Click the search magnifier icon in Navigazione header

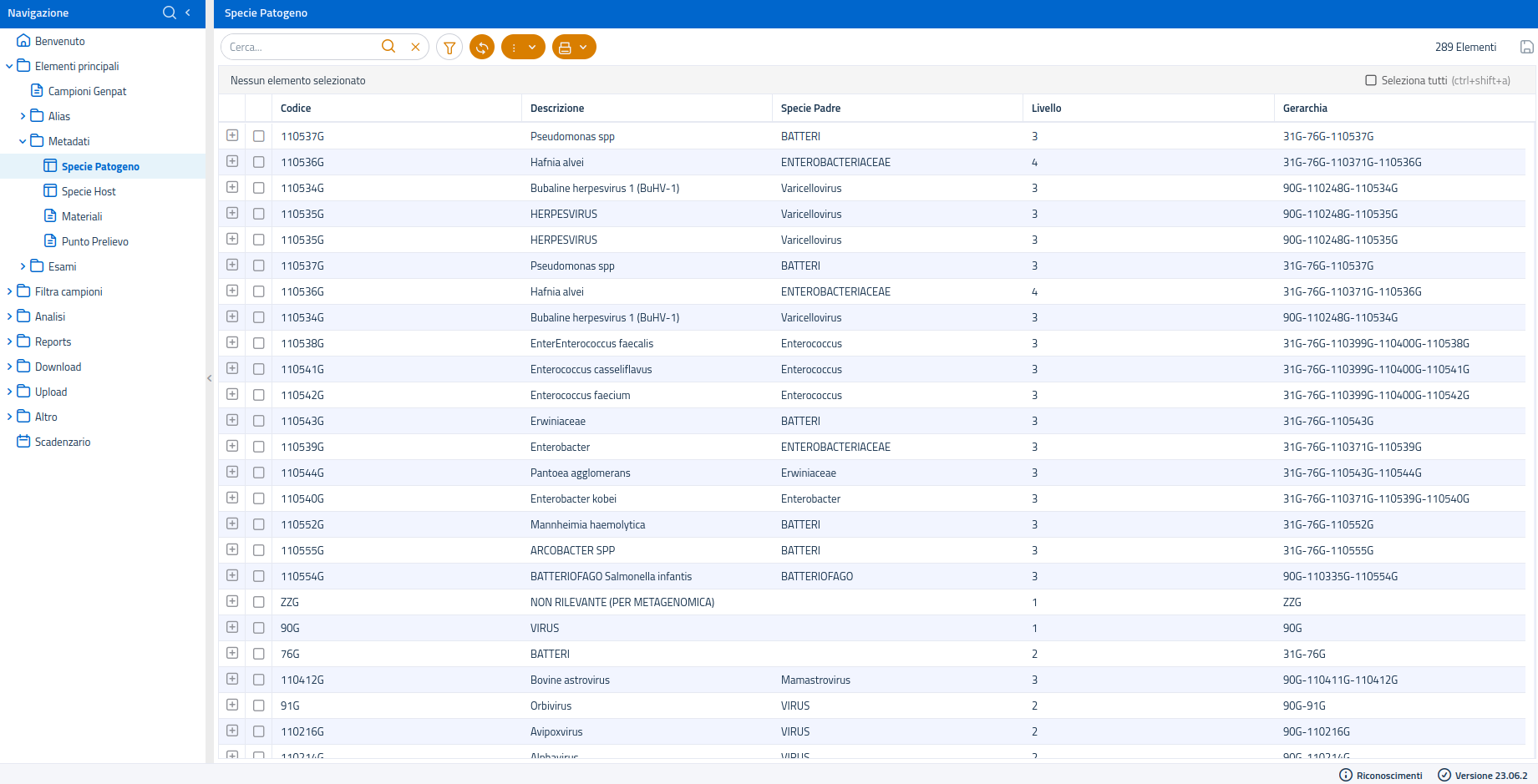[x=169, y=13]
